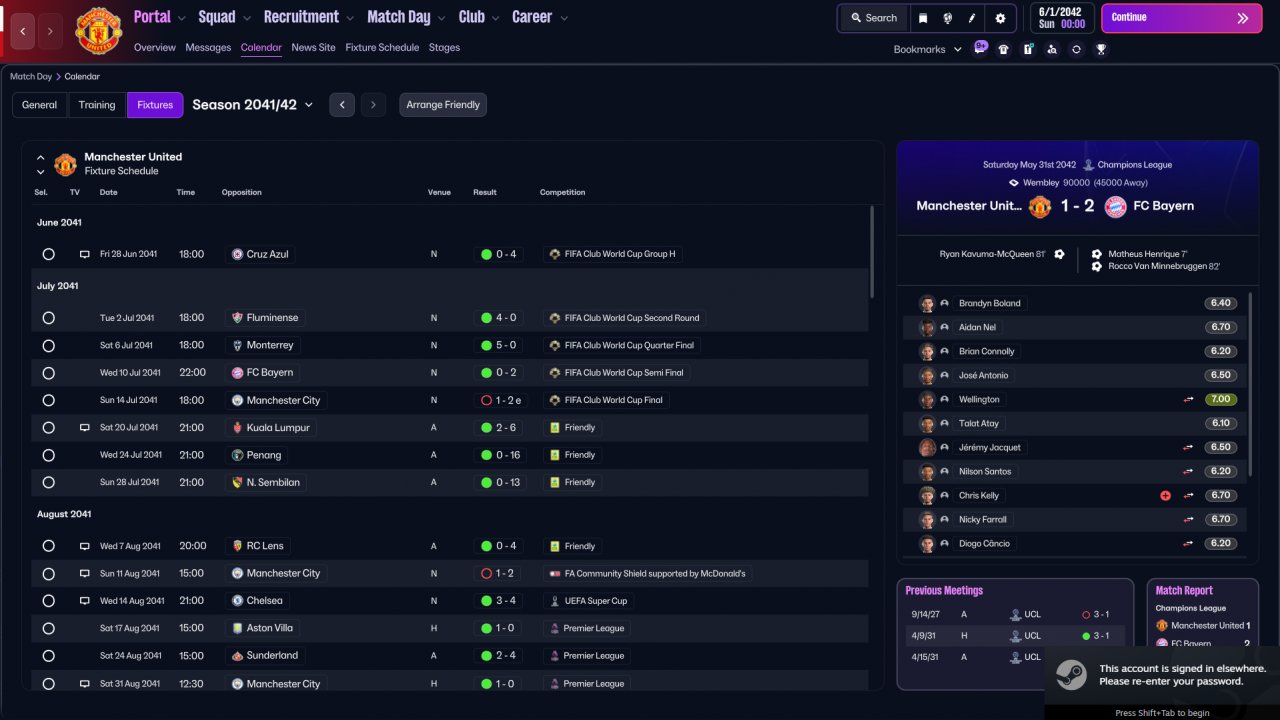
Task: Click the Steam logo in the notification popup
Action: [1072, 675]
